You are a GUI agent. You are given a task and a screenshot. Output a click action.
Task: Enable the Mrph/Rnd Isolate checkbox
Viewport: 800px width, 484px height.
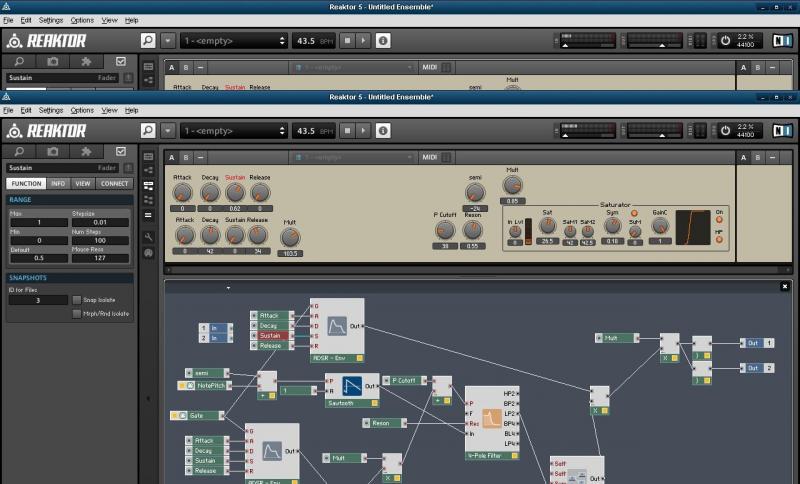point(77,314)
